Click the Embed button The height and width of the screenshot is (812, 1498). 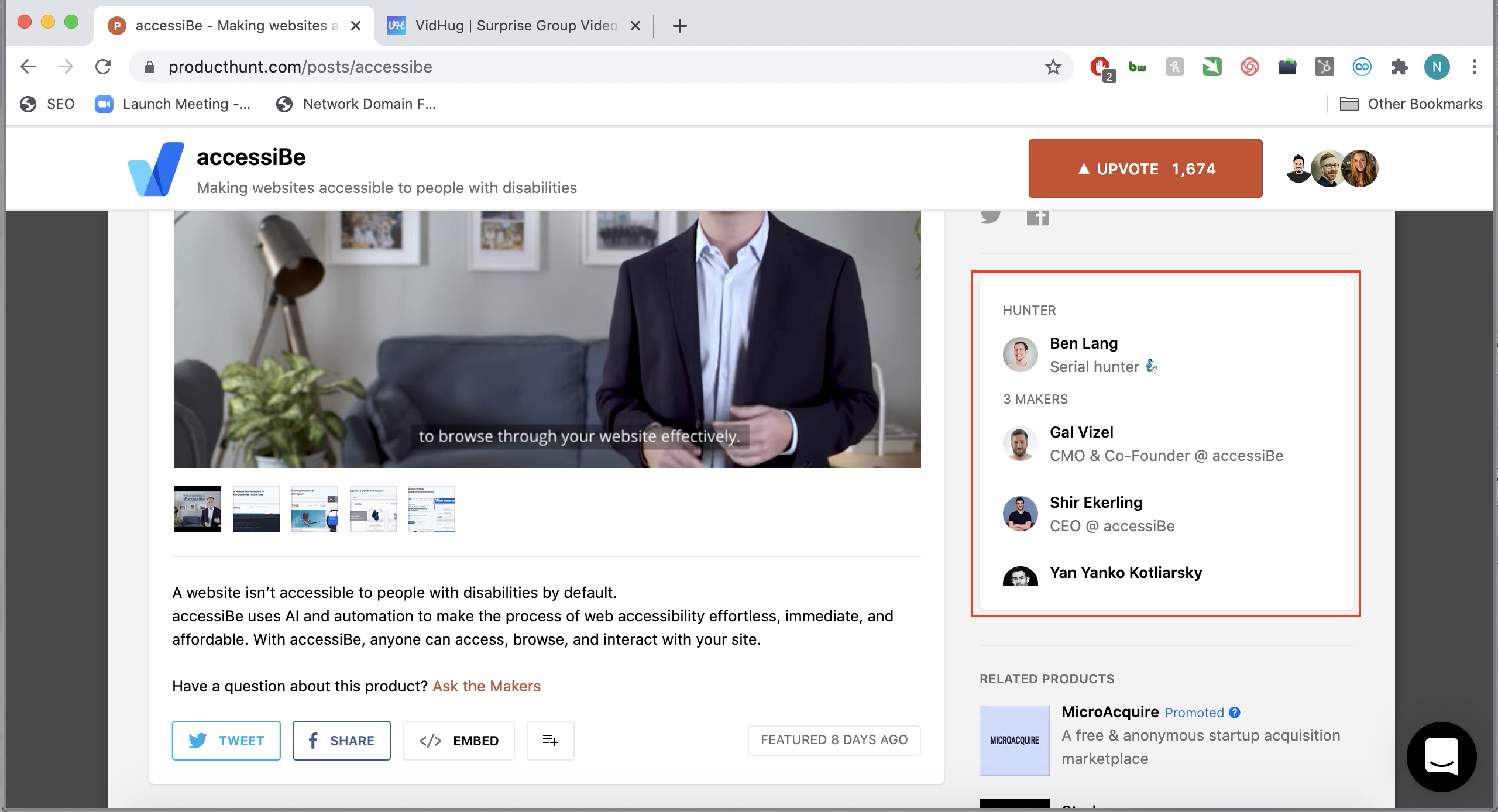coord(458,741)
